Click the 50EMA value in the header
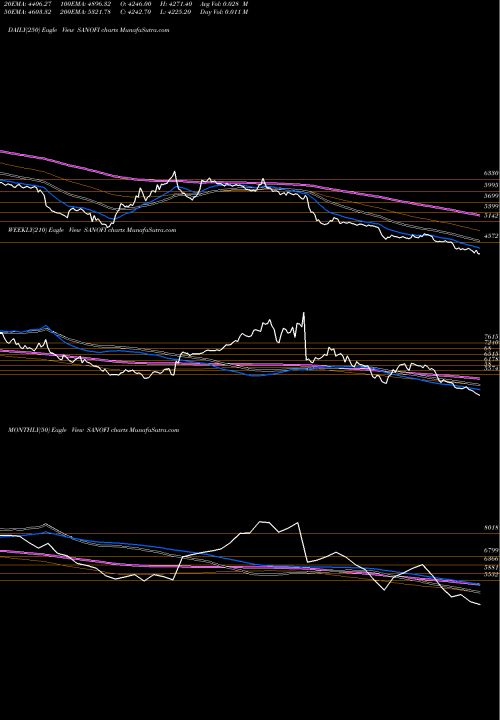 tap(27, 12)
